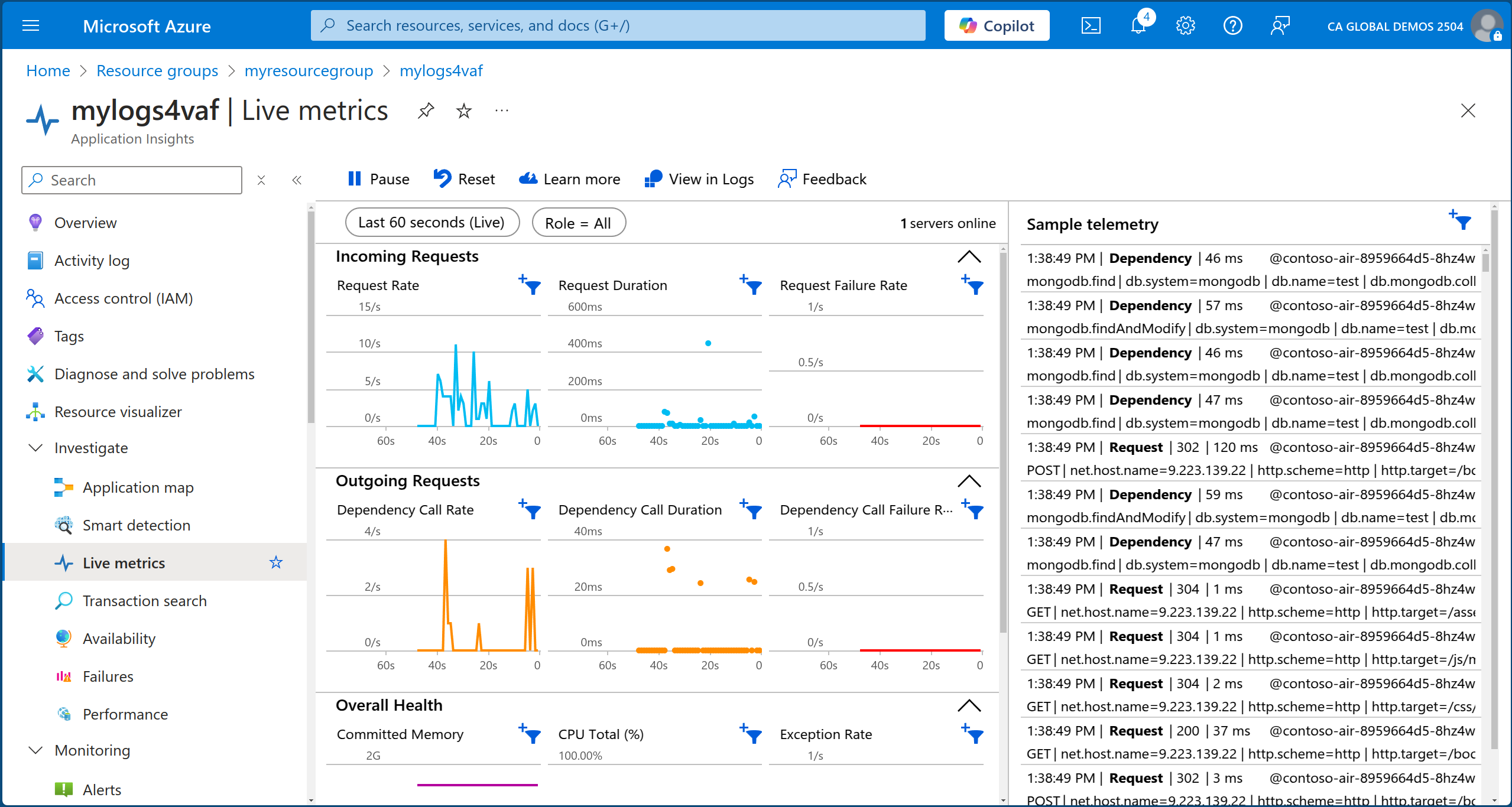Focus the global search resources box
The image size is (1512, 807).
point(618,25)
